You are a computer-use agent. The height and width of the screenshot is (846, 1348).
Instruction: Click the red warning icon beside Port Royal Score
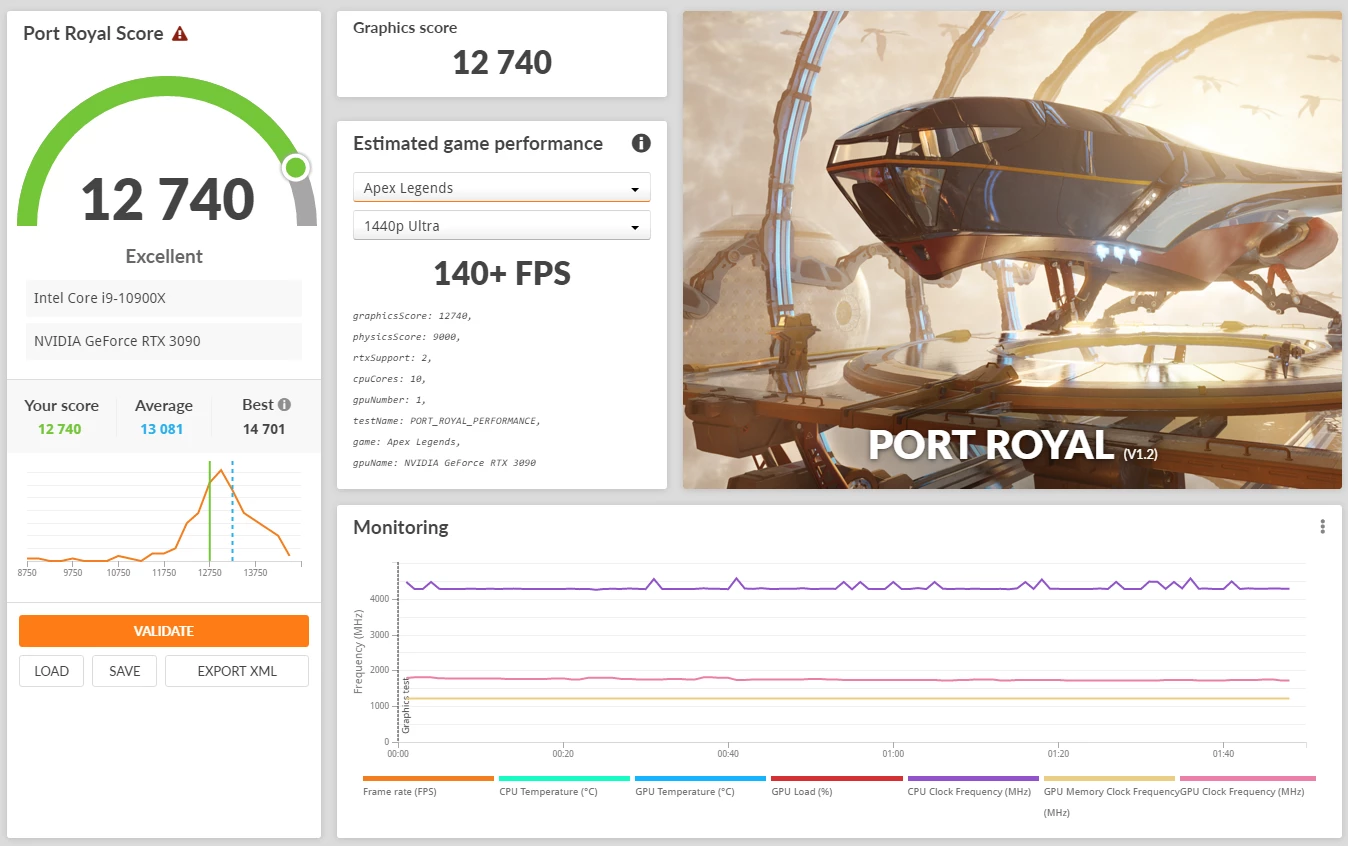180,34
